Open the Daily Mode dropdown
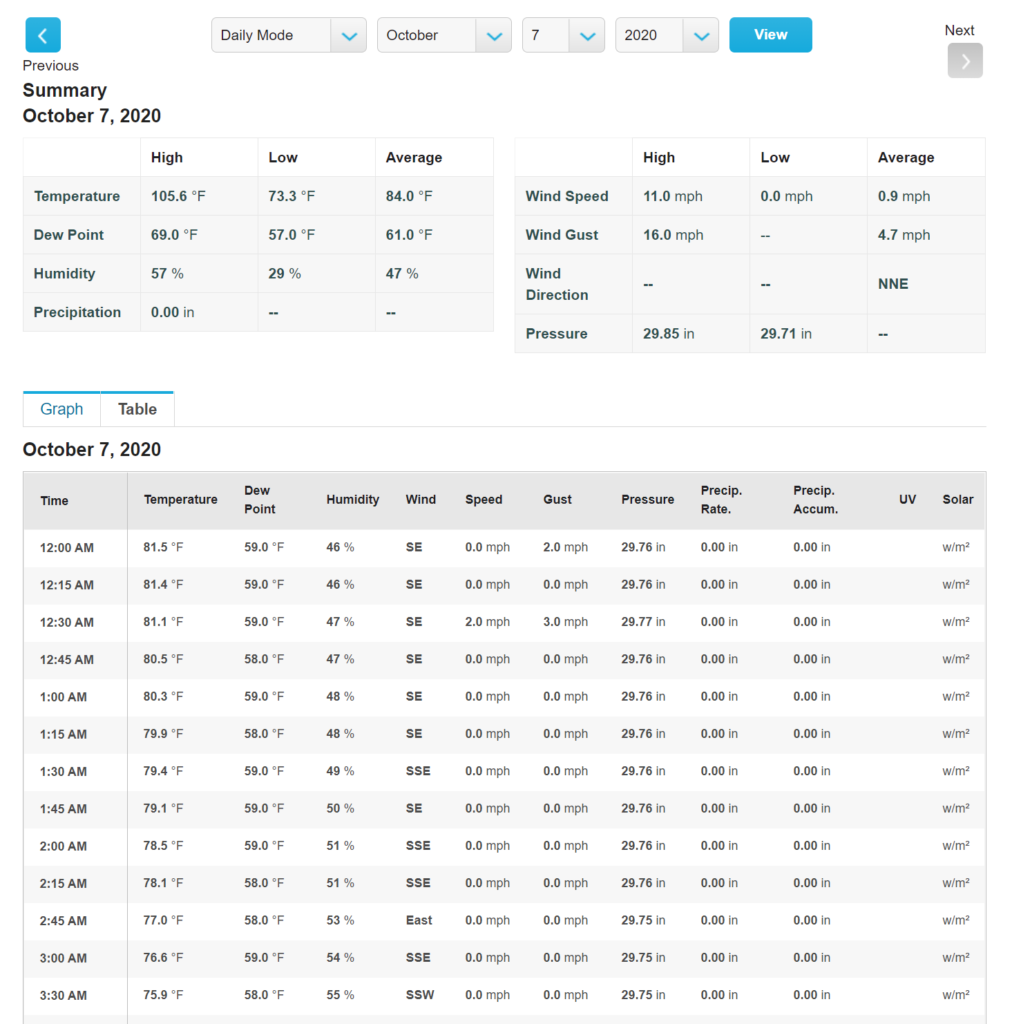This screenshot has height=1024, width=1012. (288, 35)
